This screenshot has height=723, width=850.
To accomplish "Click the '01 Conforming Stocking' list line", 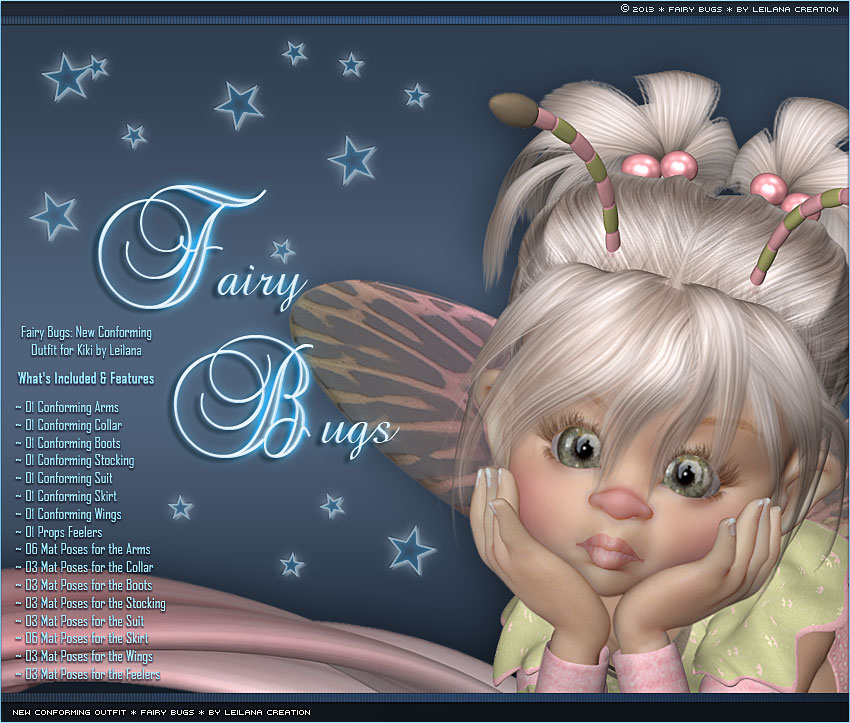I will (75, 461).
